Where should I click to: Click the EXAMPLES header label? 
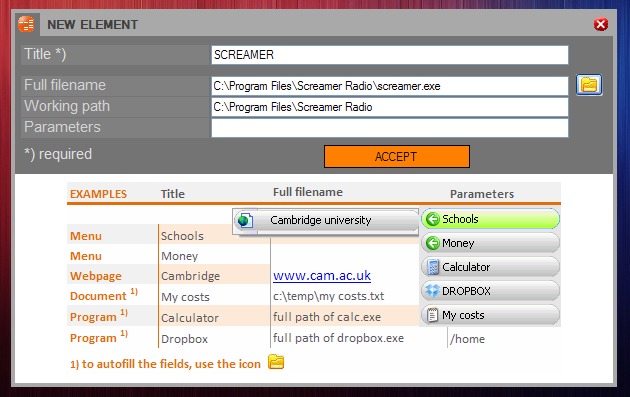[98, 194]
